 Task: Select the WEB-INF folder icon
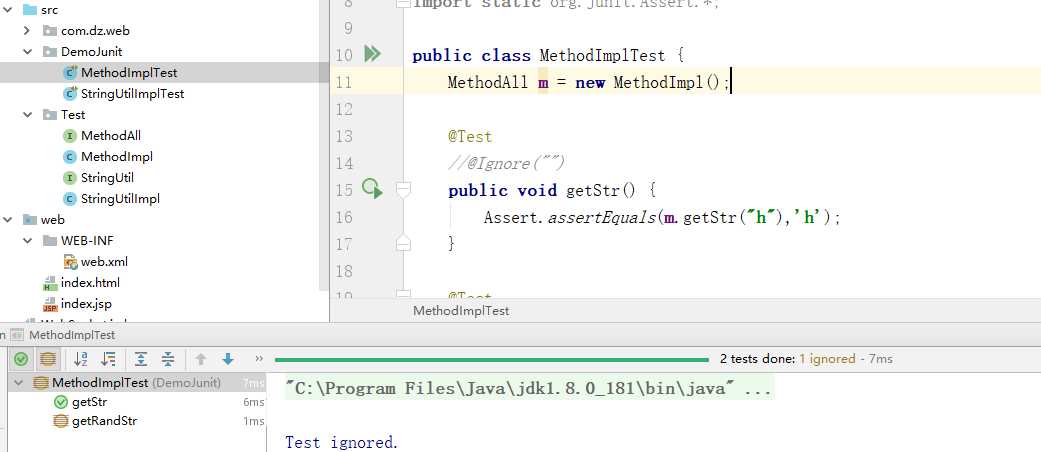coord(49,240)
